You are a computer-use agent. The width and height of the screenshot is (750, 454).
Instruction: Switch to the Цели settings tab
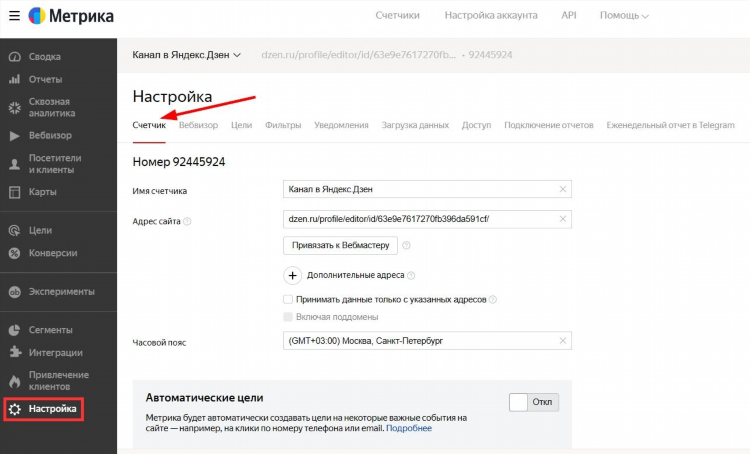point(242,125)
